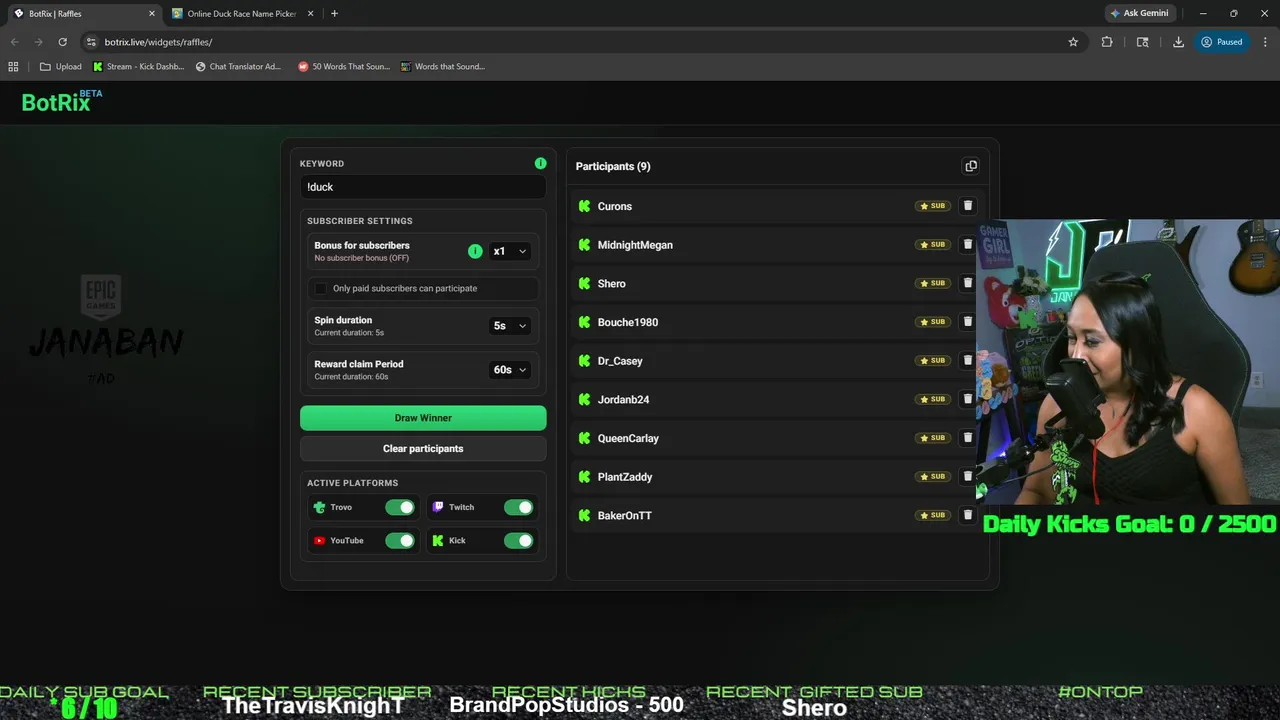Open spin duration 5s dropdown
This screenshot has width=1280, height=720.
pos(509,325)
